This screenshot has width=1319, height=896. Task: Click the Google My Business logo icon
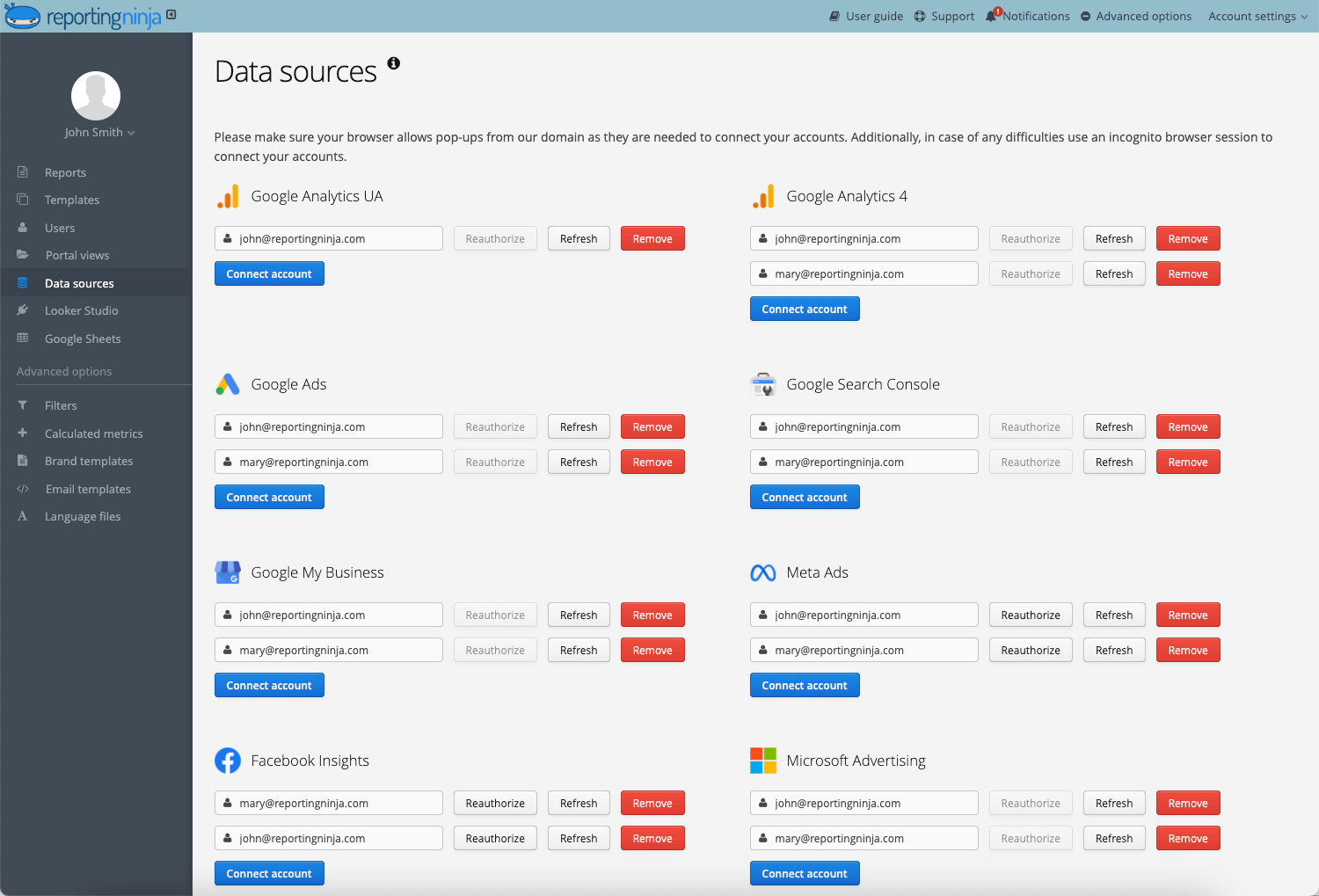(228, 572)
